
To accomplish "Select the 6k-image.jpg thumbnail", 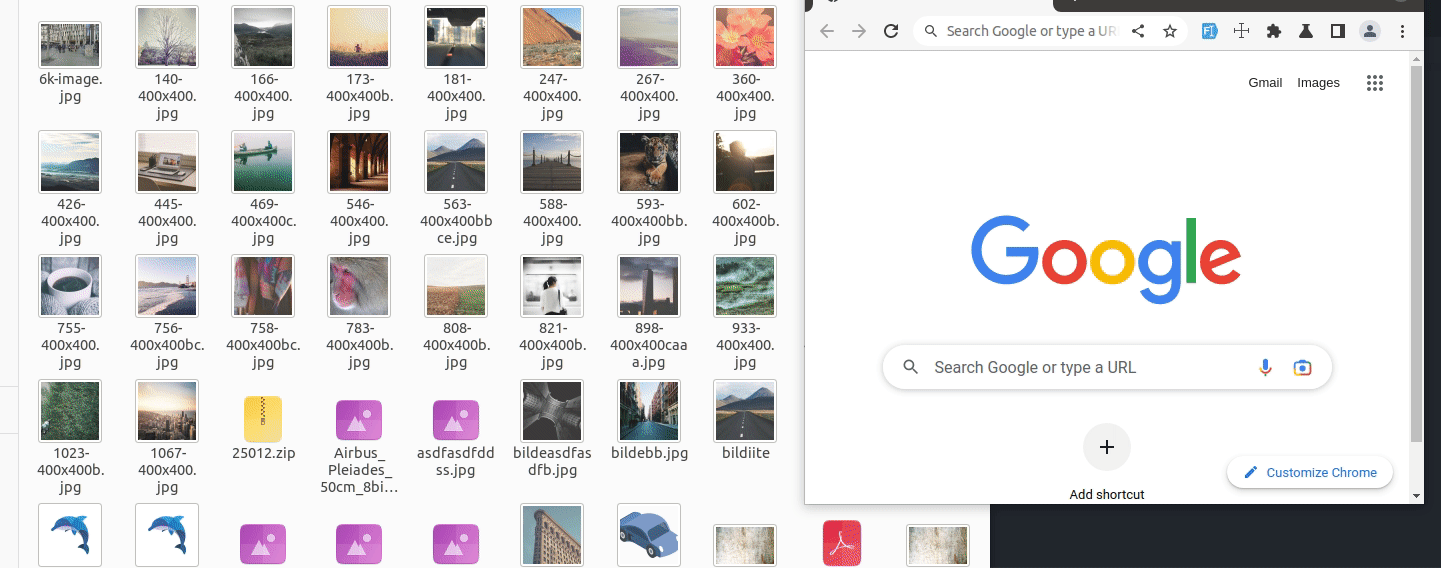I will [70, 44].
